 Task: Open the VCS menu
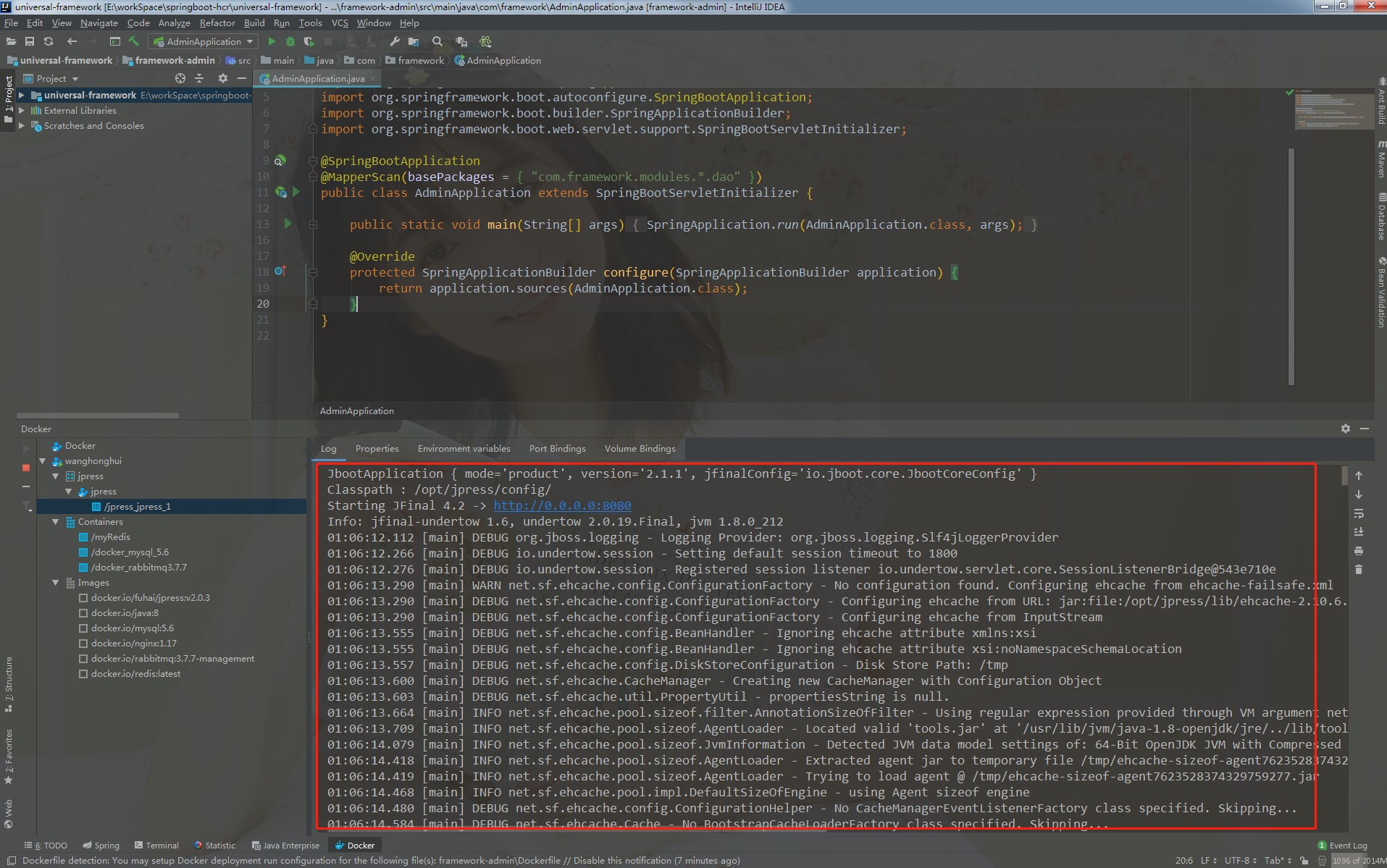(340, 22)
